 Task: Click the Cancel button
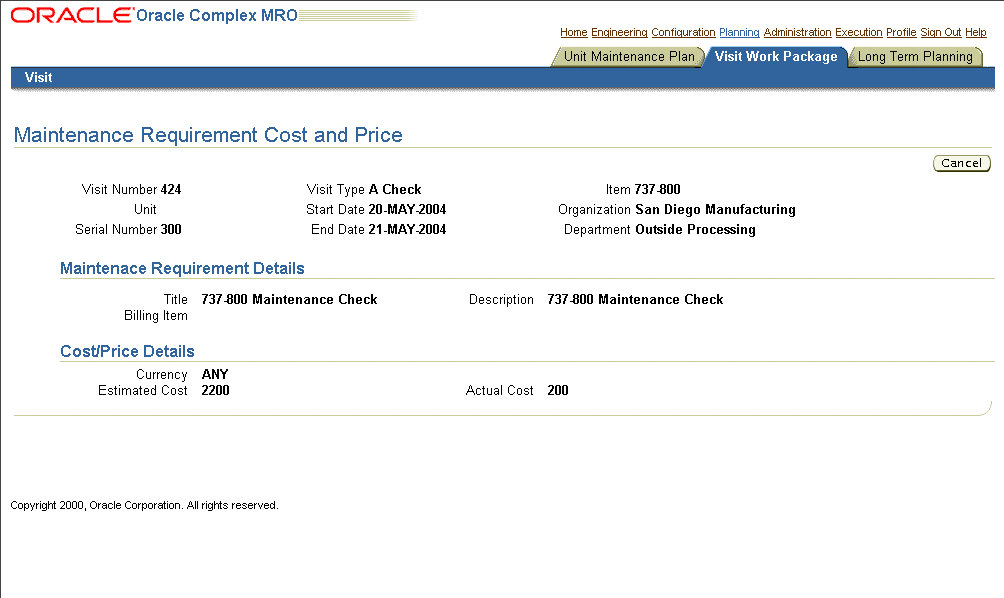pos(961,163)
